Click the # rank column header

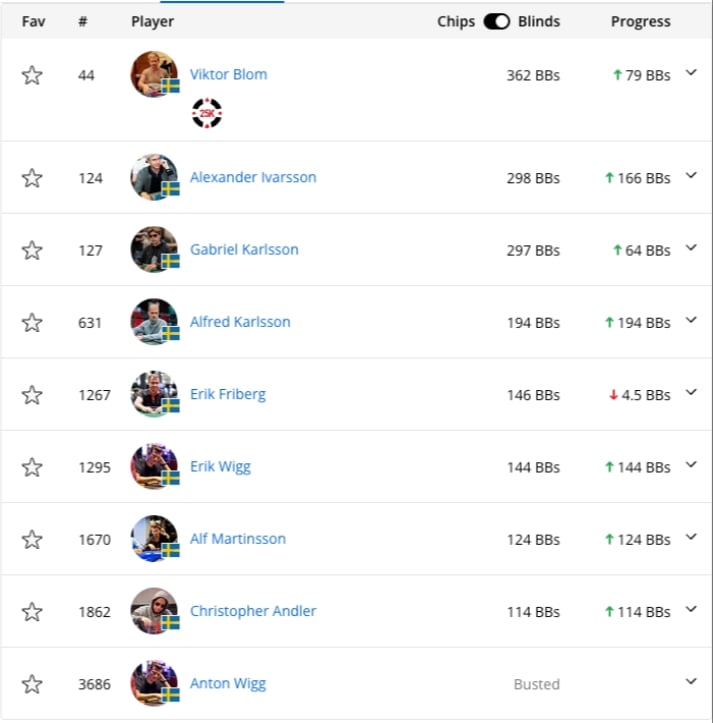tap(83, 21)
